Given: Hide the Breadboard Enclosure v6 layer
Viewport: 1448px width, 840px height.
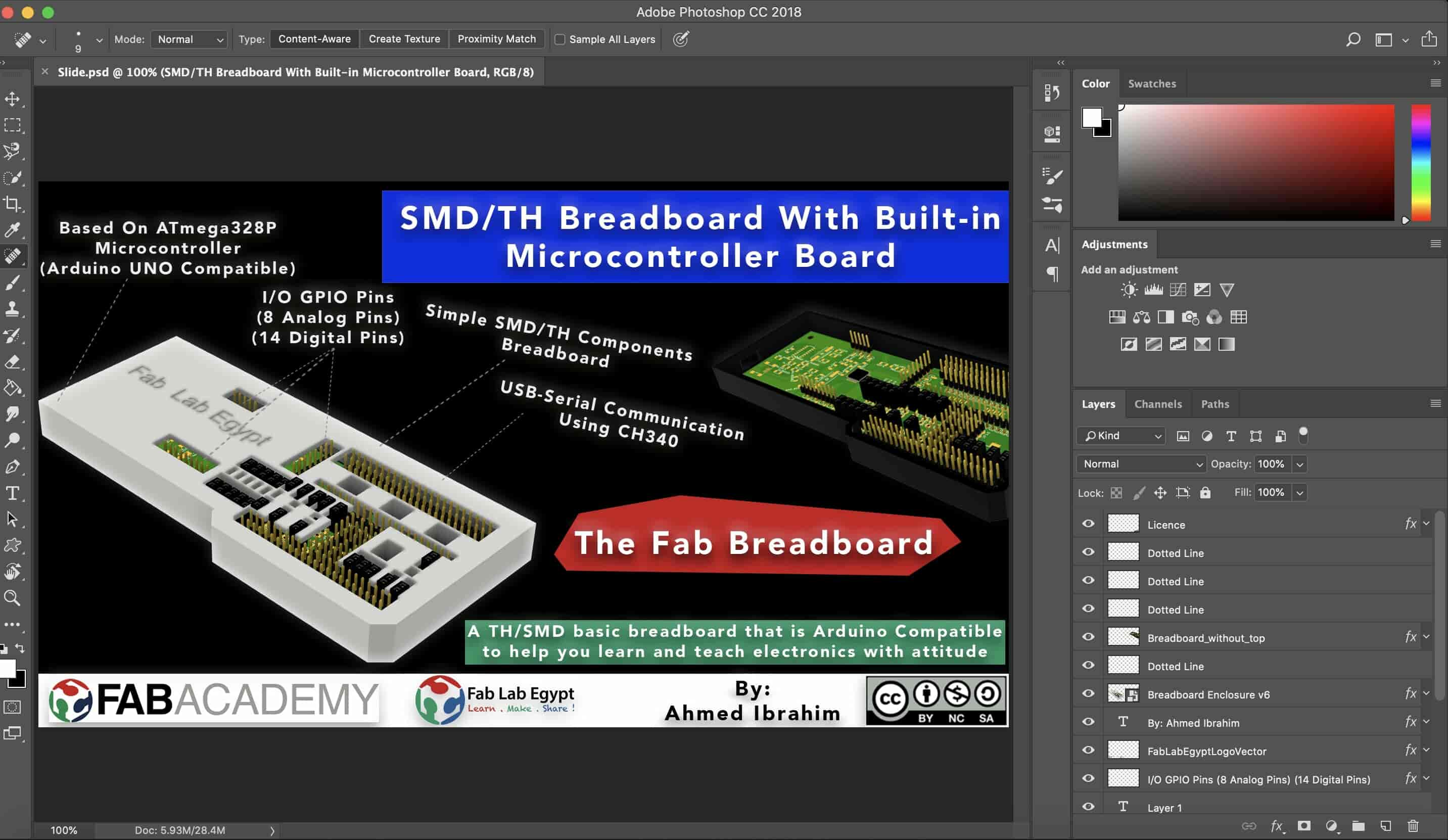Looking at the screenshot, I should coord(1088,693).
